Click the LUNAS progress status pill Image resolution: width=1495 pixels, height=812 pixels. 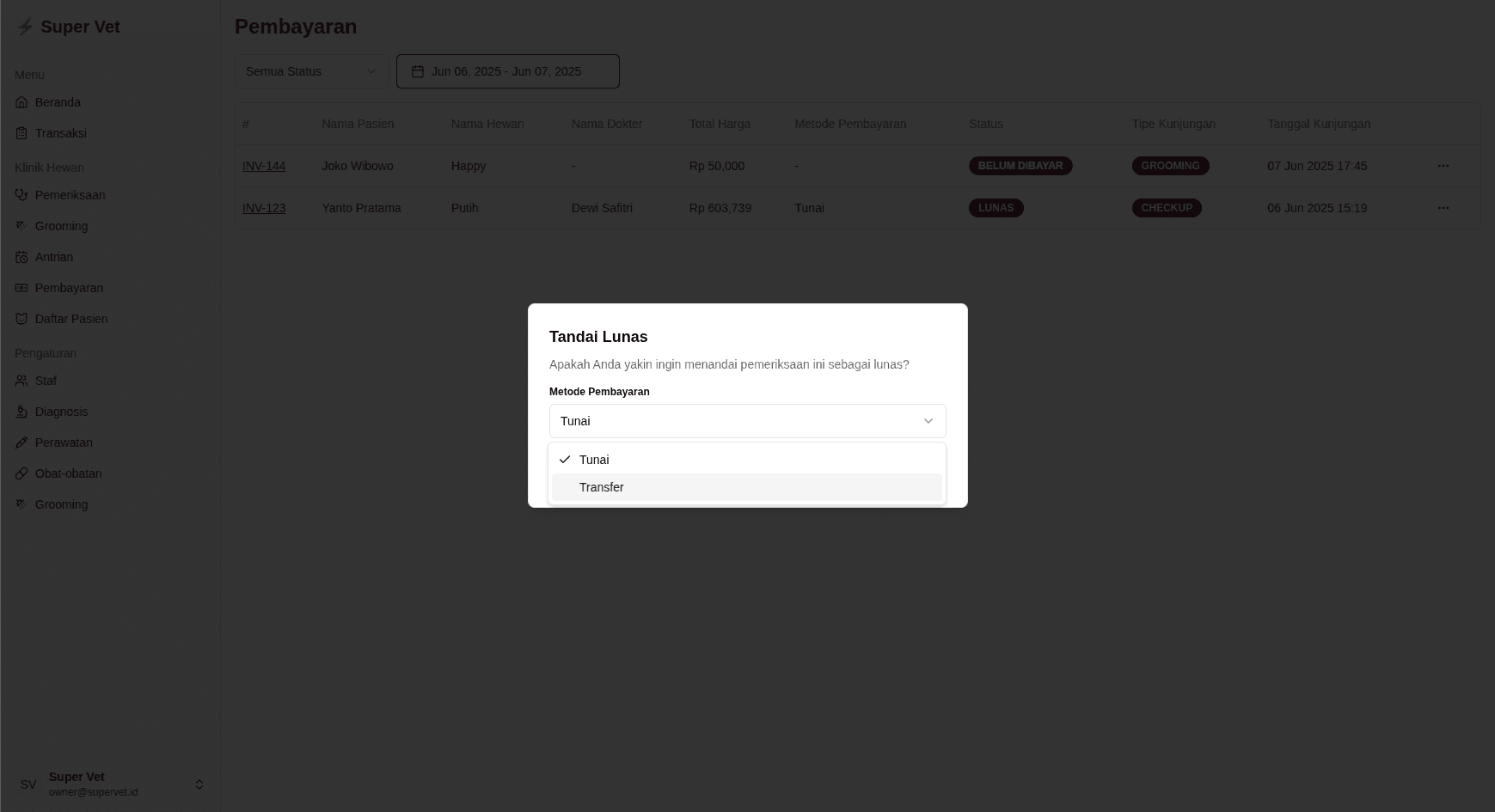click(x=996, y=208)
